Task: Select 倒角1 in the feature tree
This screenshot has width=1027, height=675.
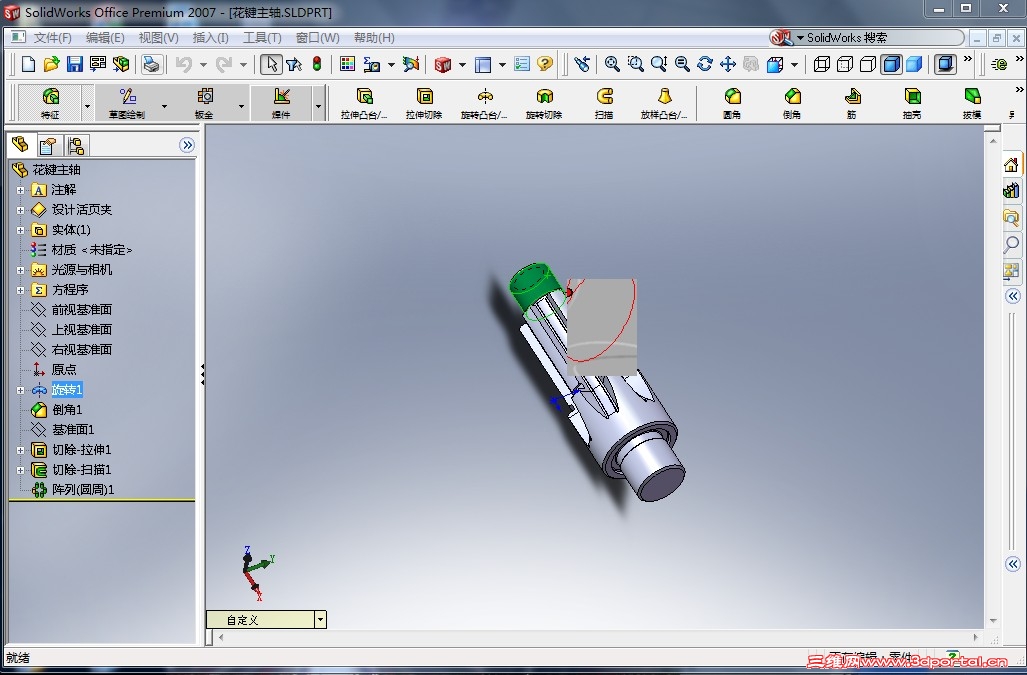Action: click(67, 410)
